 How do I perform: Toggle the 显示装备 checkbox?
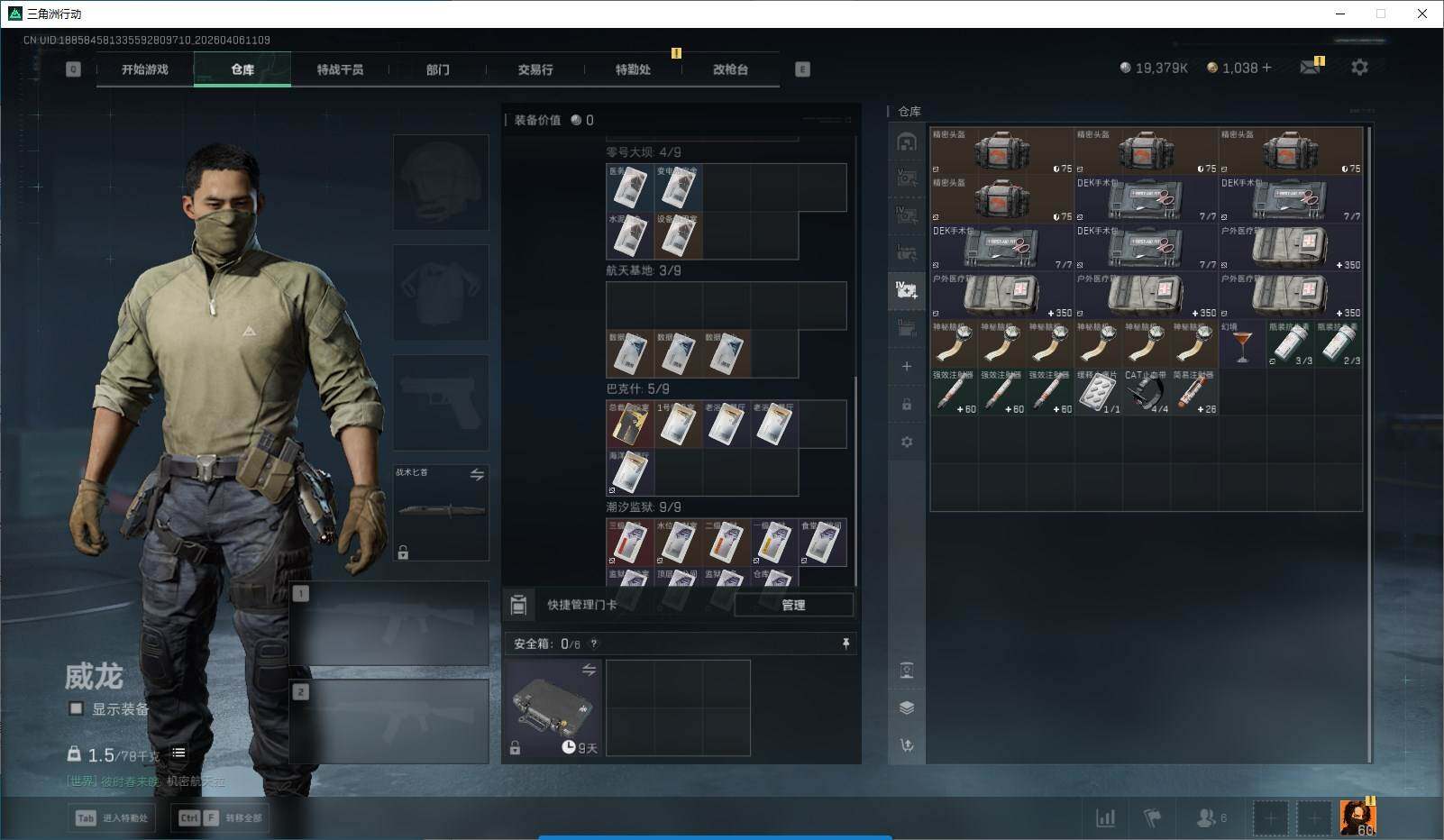click(77, 708)
